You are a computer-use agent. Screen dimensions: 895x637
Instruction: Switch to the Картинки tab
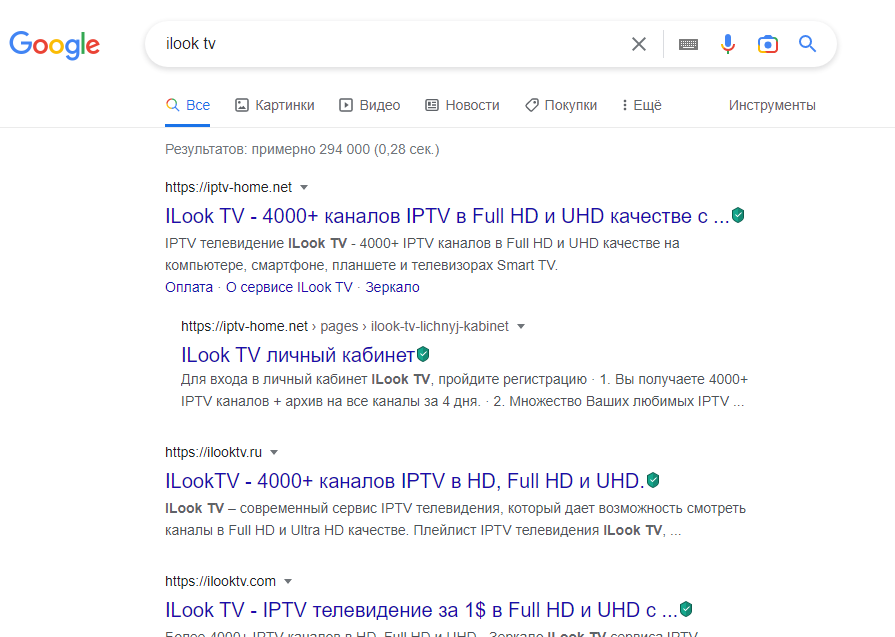click(x=274, y=104)
